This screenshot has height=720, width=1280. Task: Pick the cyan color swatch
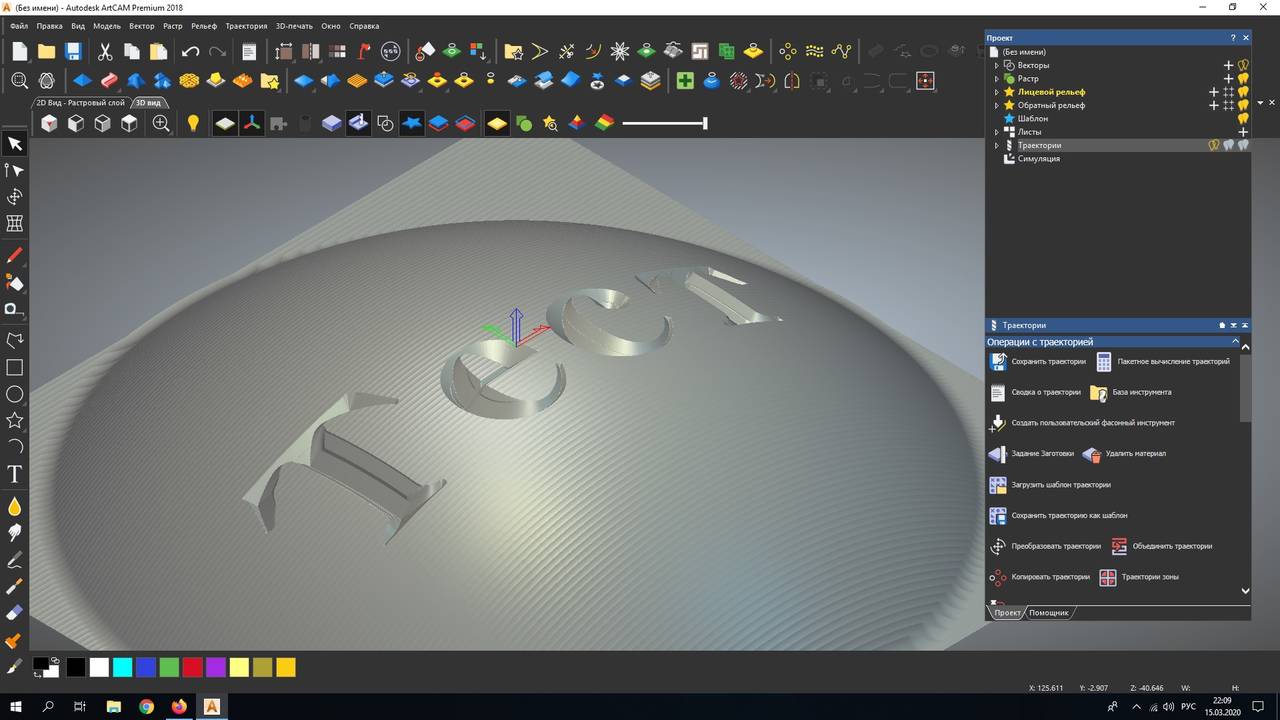coord(122,667)
